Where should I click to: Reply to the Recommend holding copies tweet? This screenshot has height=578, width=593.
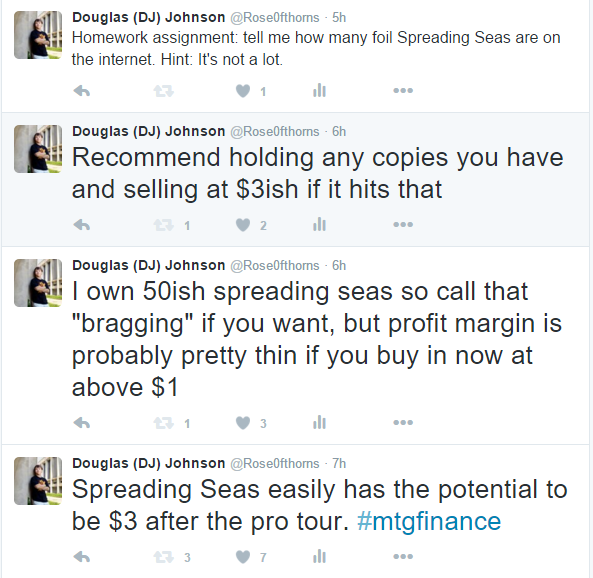click(x=82, y=225)
